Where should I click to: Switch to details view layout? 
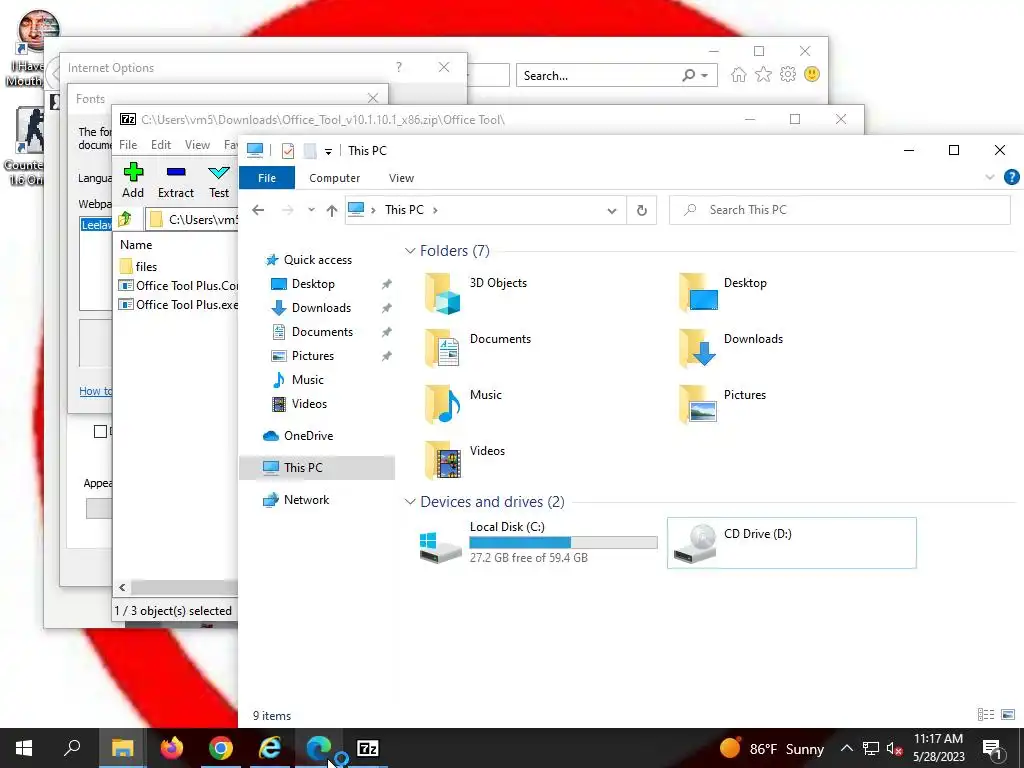click(985, 714)
